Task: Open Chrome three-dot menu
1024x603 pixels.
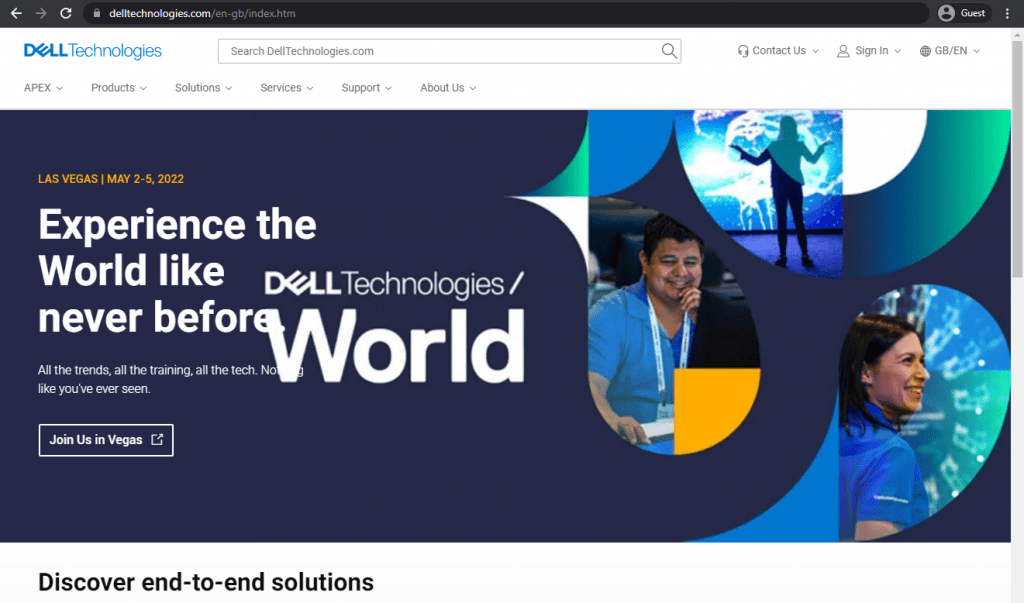Action: pyautogui.click(x=1007, y=13)
